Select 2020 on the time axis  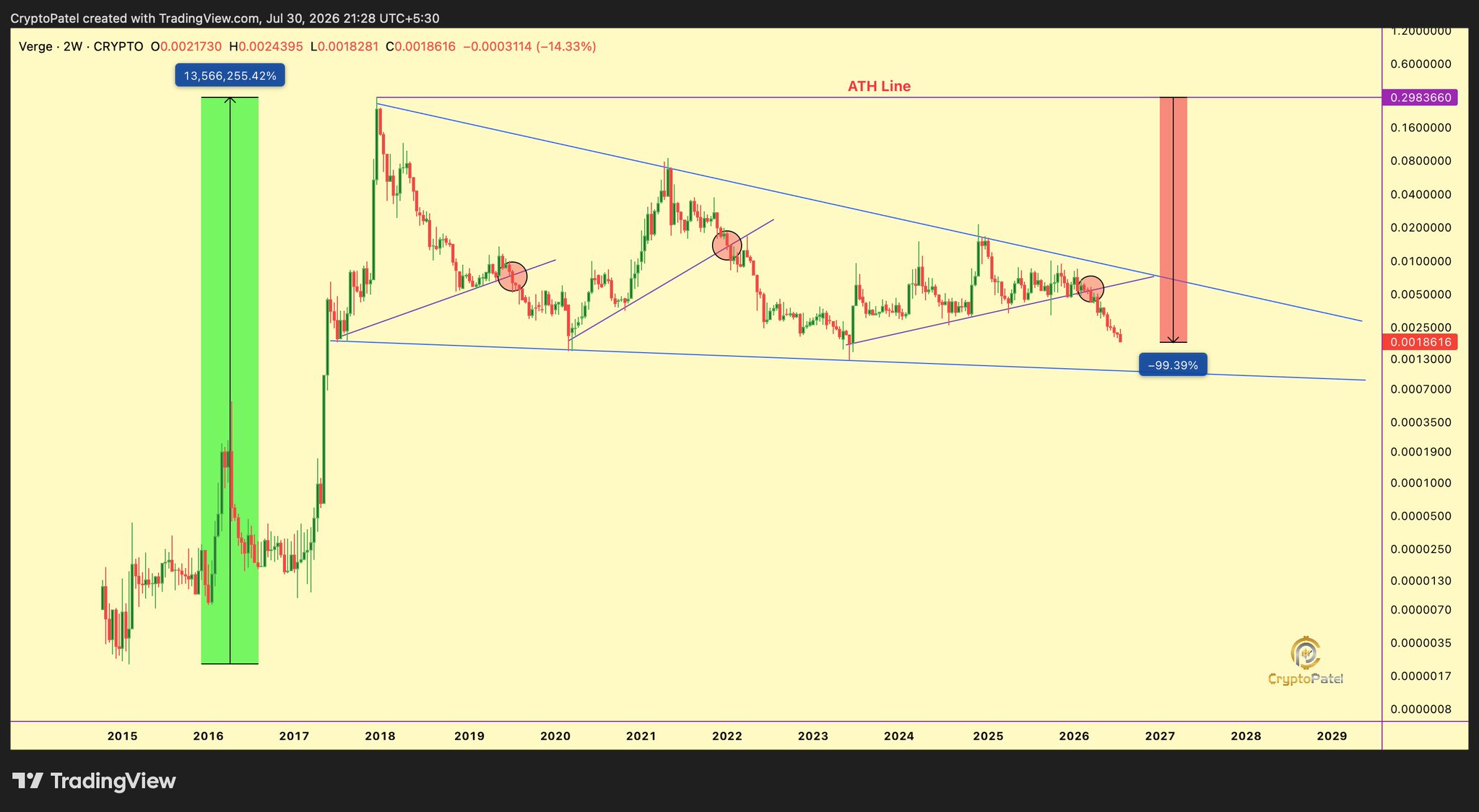(555, 736)
